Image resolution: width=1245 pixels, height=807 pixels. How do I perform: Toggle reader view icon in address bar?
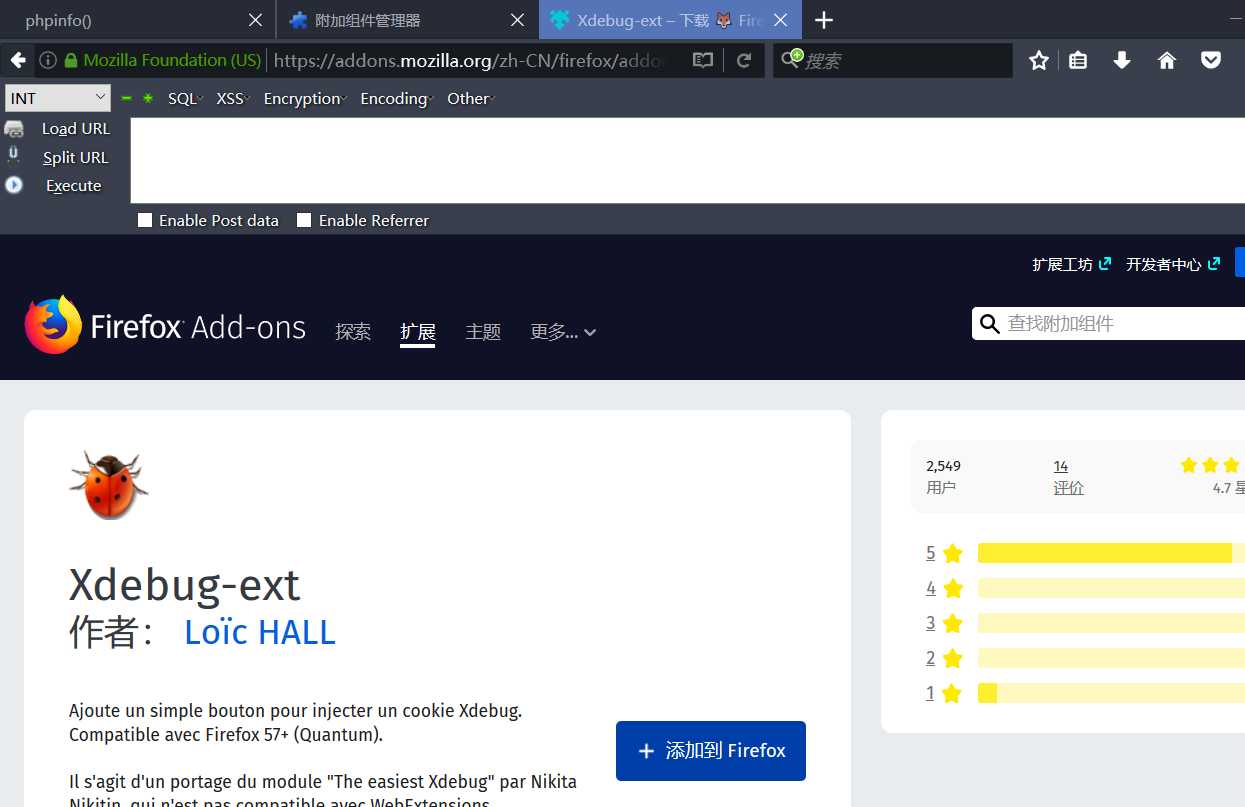point(703,61)
